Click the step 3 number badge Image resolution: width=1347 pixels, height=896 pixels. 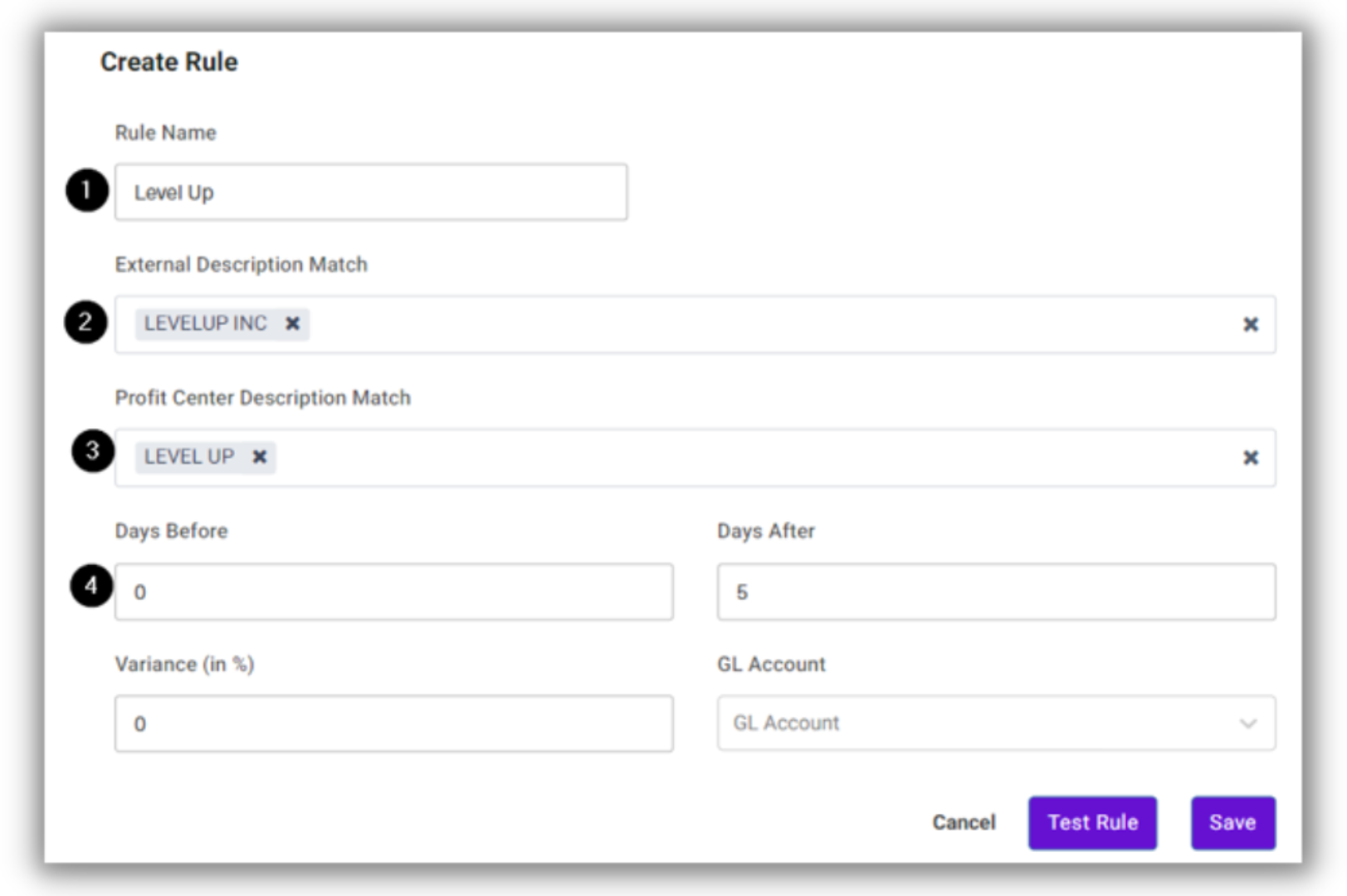click(92, 451)
